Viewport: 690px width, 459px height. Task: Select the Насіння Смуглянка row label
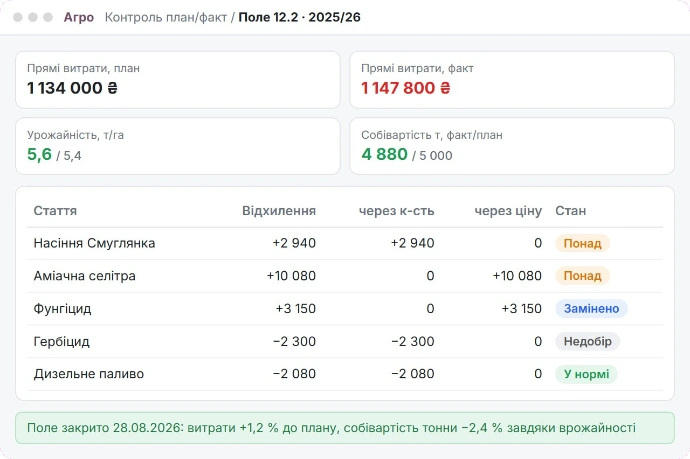coord(94,243)
